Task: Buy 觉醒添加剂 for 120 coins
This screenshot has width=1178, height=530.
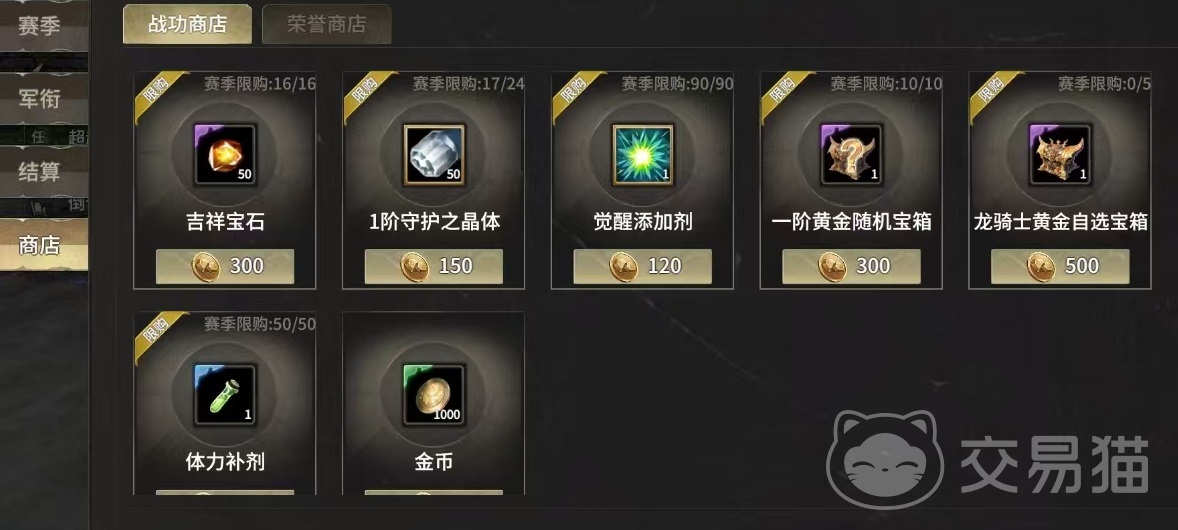Action: pyautogui.click(x=642, y=266)
